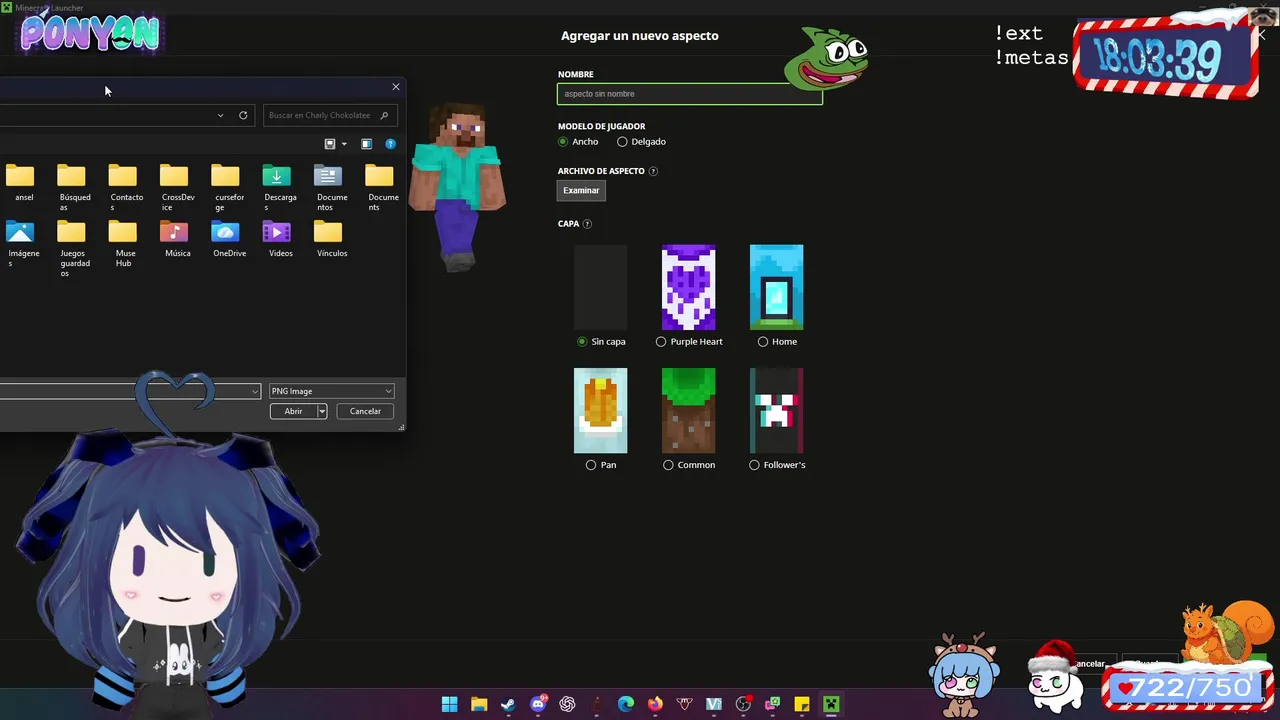Close the file open dialog
The width and height of the screenshot is (1280, 720).
point(396,87)
